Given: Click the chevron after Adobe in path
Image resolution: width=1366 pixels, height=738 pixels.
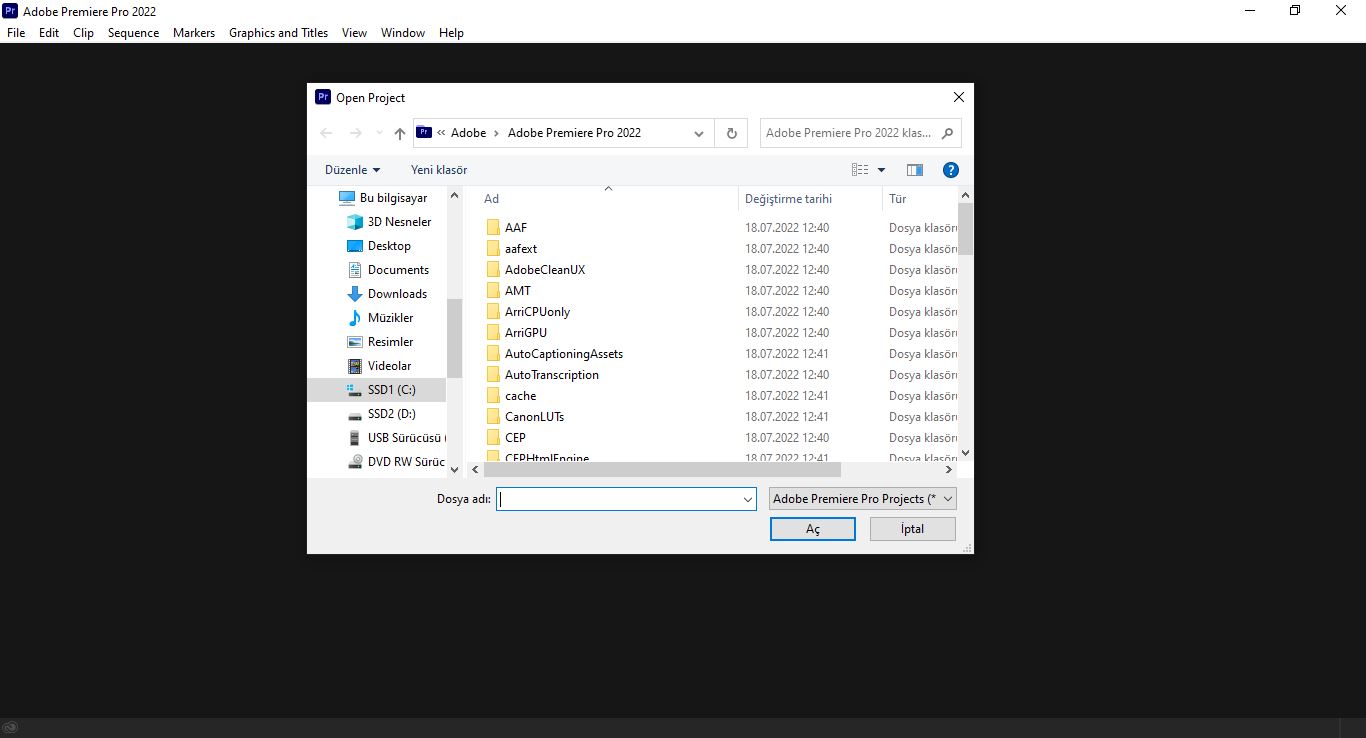Looking at the screenshot, I should point(497,133).
